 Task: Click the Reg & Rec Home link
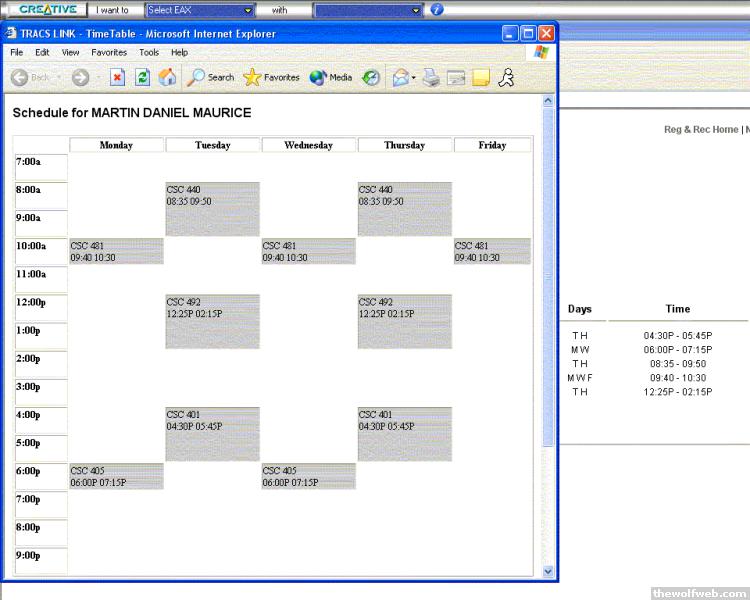point(700,129)
